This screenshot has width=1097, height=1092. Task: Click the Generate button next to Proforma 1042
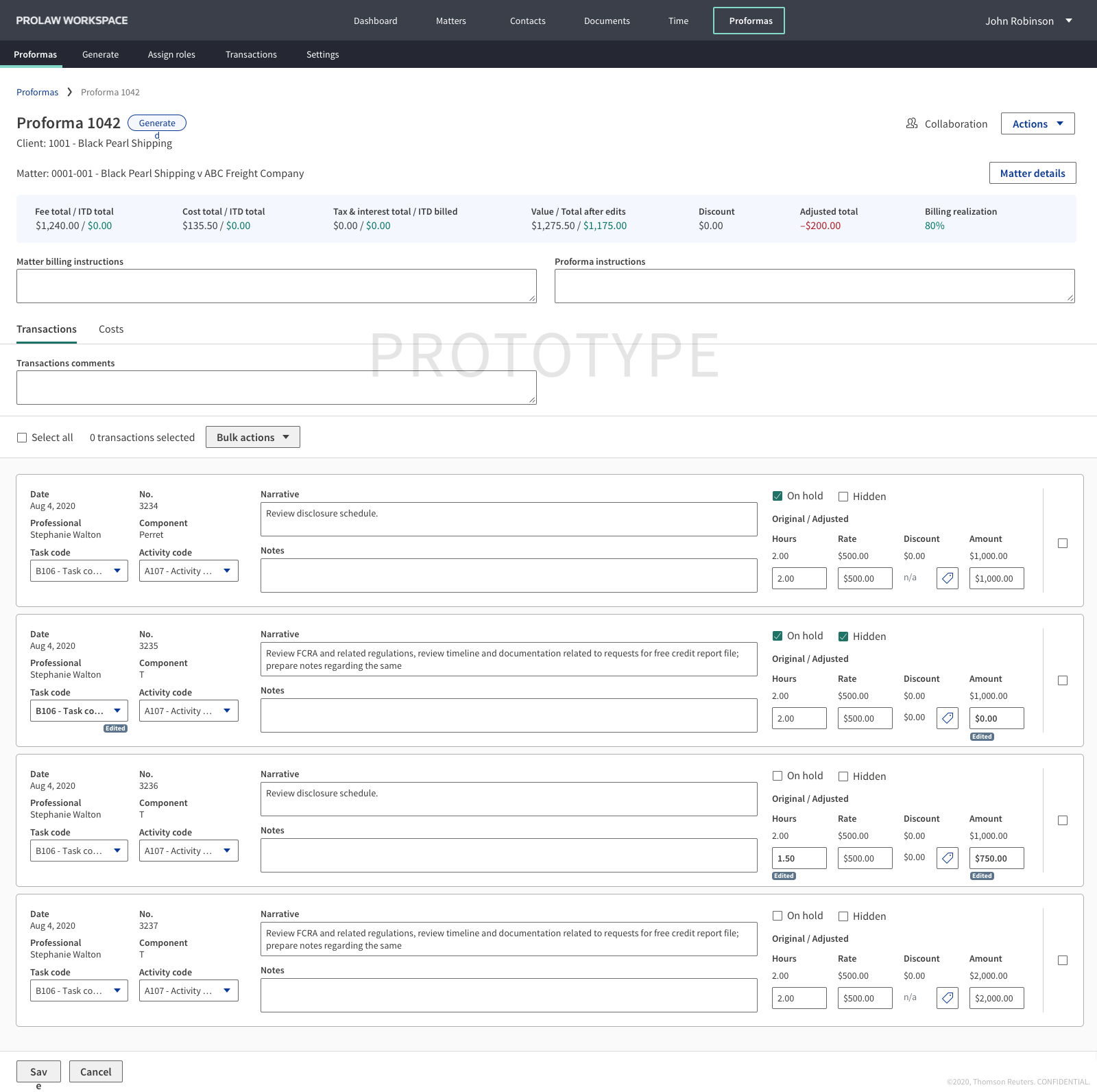coord(157,123)
